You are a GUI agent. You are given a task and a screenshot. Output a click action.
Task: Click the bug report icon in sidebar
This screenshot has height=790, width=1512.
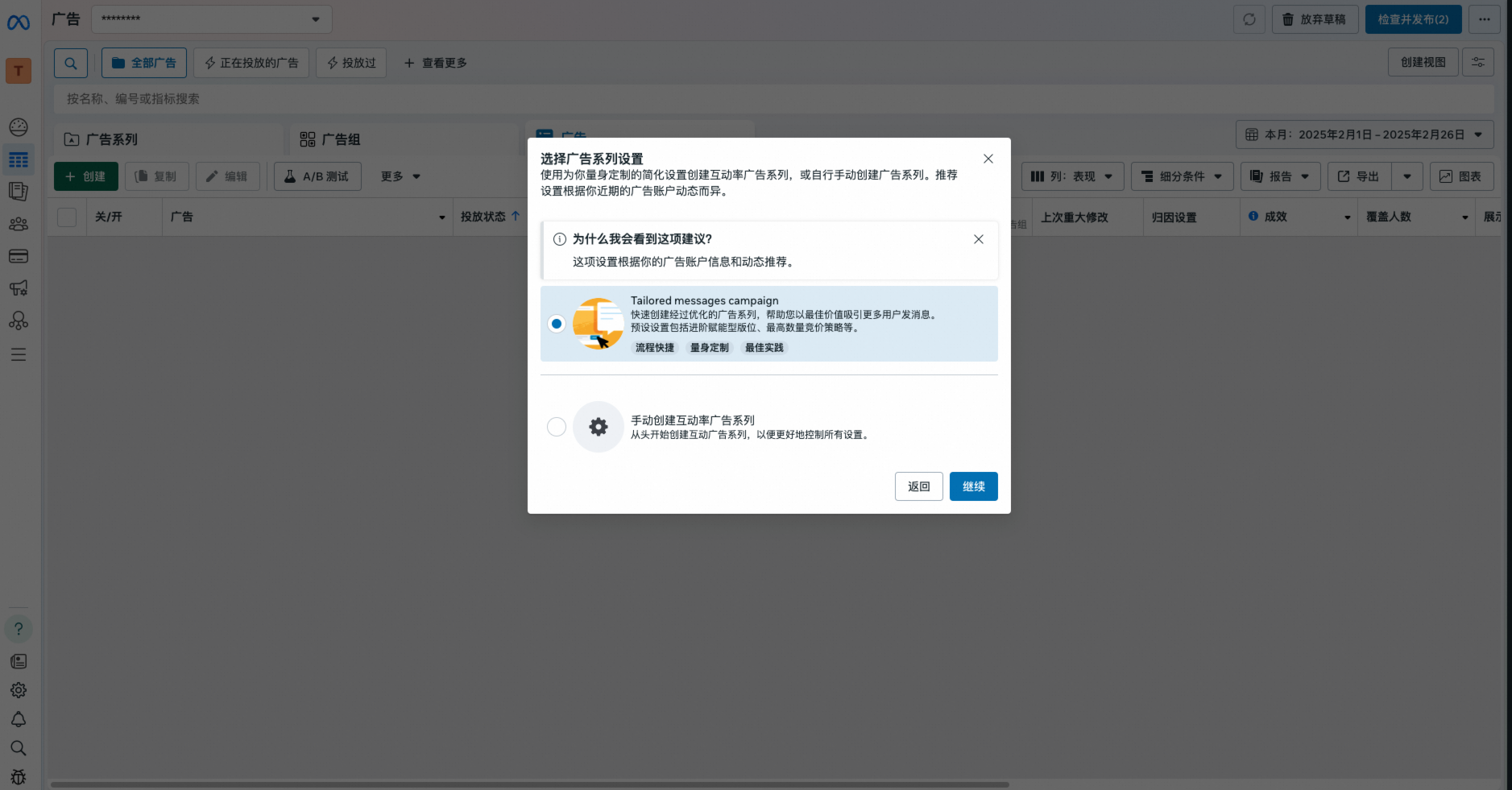(x=19, y=777)
